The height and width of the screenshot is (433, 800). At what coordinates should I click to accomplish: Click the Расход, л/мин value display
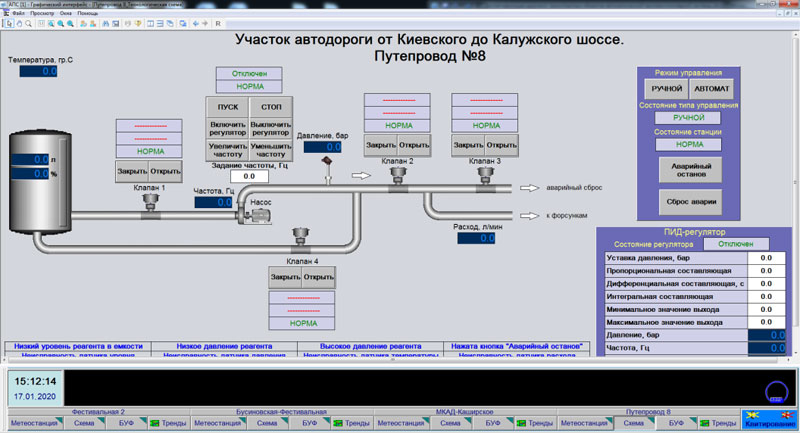tap(476, 238)
